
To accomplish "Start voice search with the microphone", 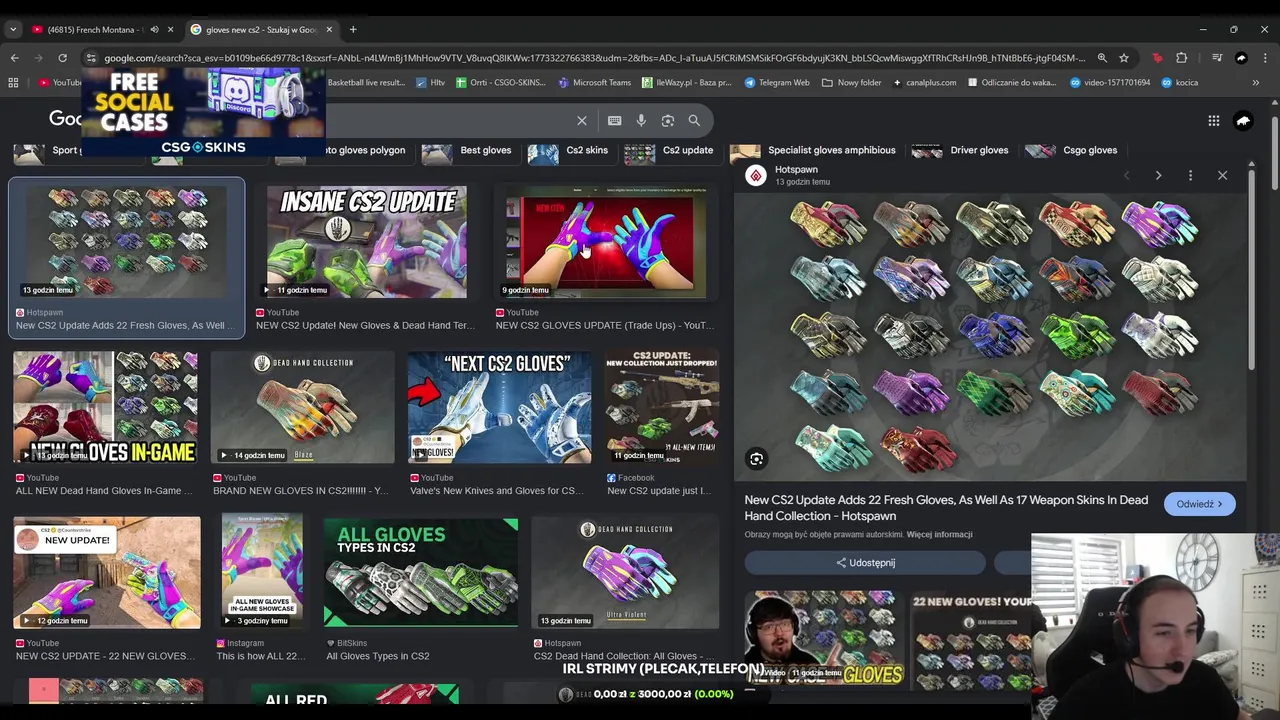I will 641,120.
